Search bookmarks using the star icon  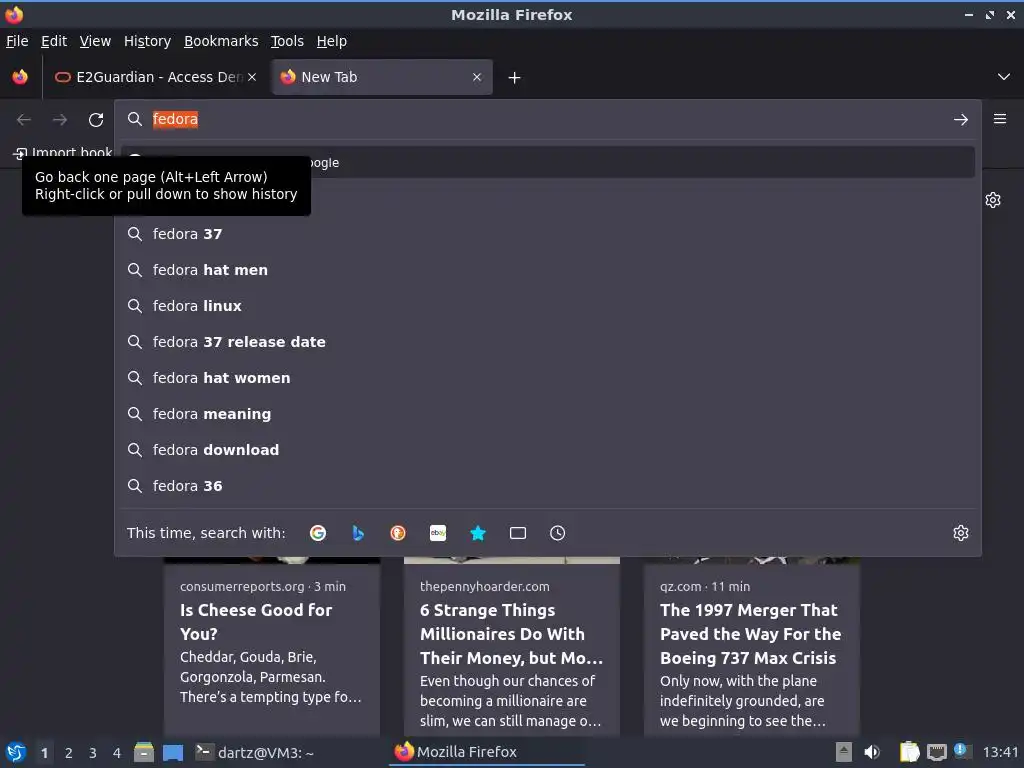(x=478, y=533)
